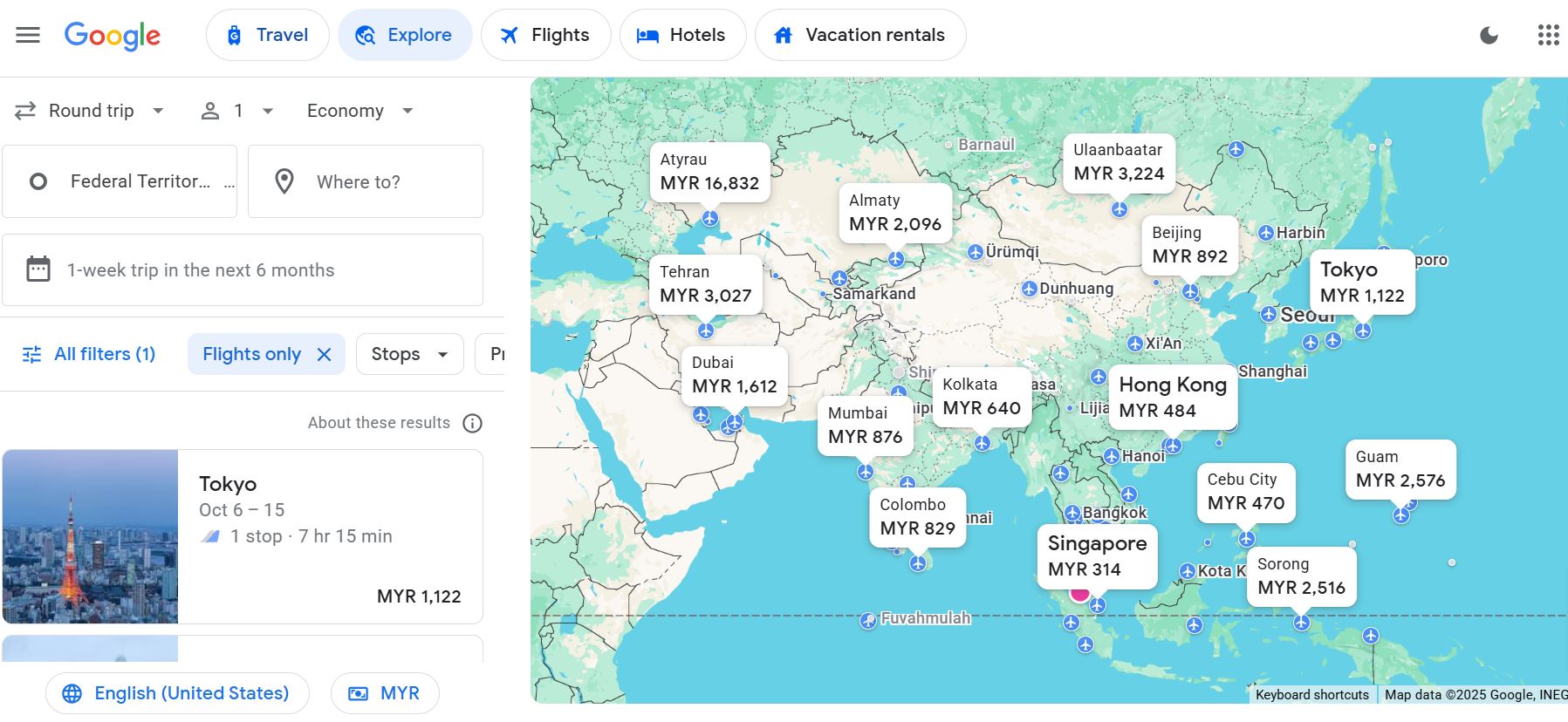Click airport marker below Guam label
Viewport: 1568px width, 722px height.
pyautogui.click(x=1401, y=515)
